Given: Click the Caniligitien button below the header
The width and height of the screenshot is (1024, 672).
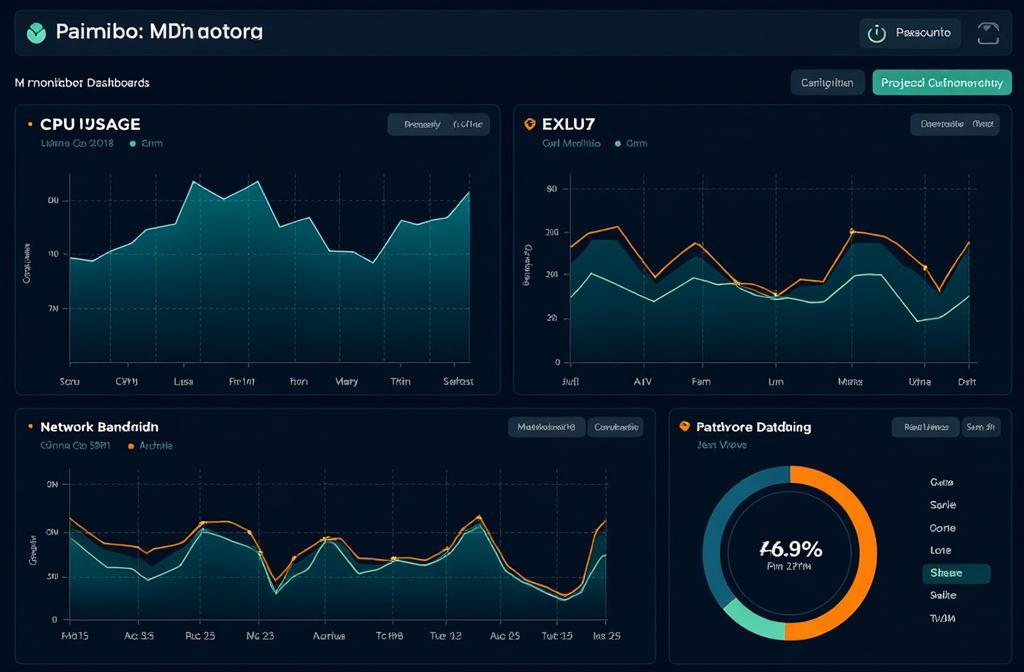Looking at the screenshot, I should tap(827, 83).
